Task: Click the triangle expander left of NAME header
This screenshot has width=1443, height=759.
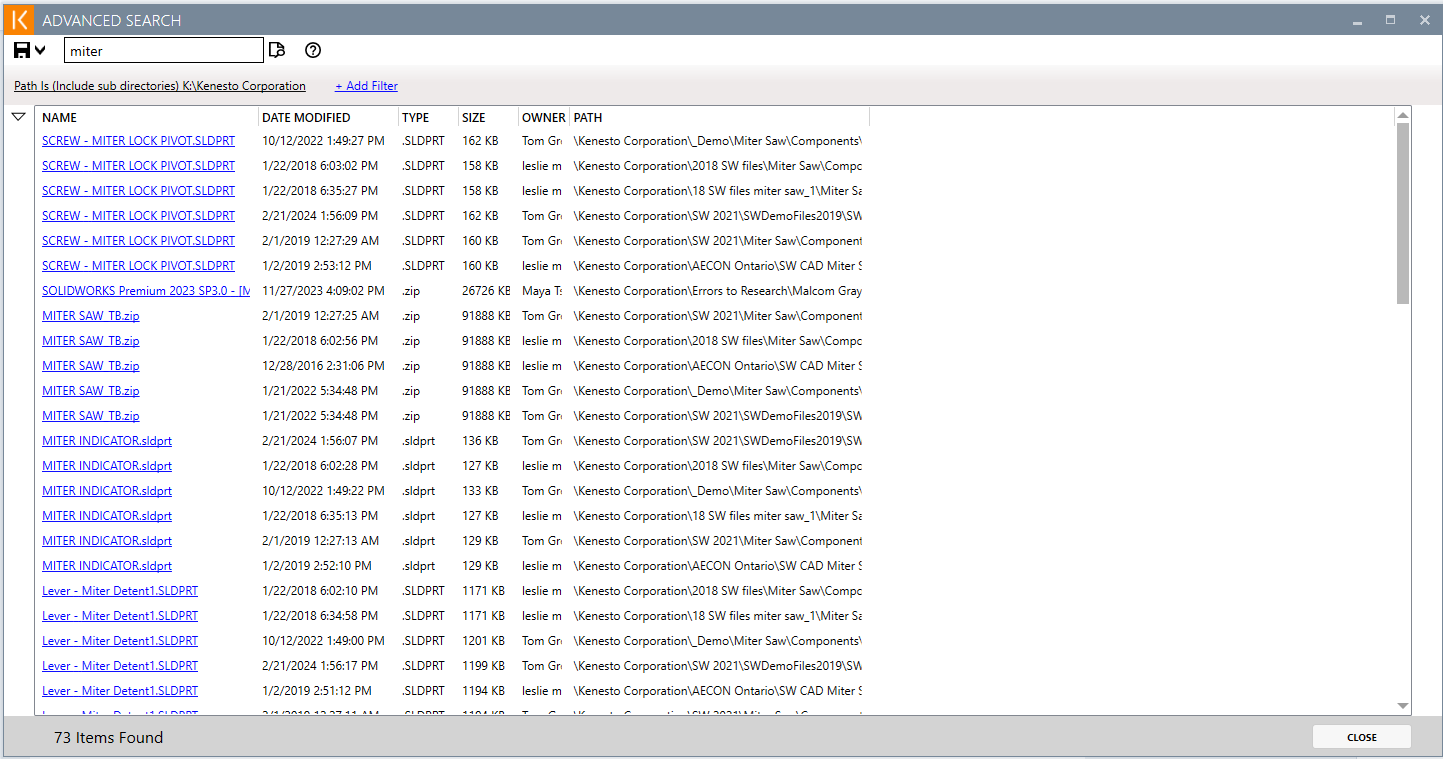Action: (x=18, y=117)
